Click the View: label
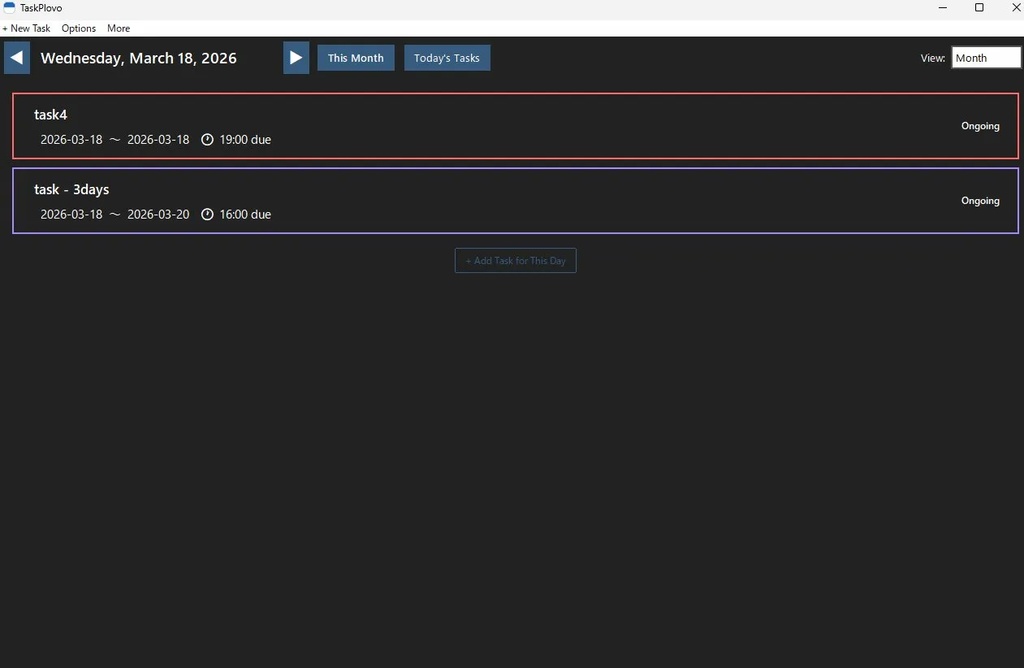The height and width of the screenshot is (668, 1024). tap(933, 58)
